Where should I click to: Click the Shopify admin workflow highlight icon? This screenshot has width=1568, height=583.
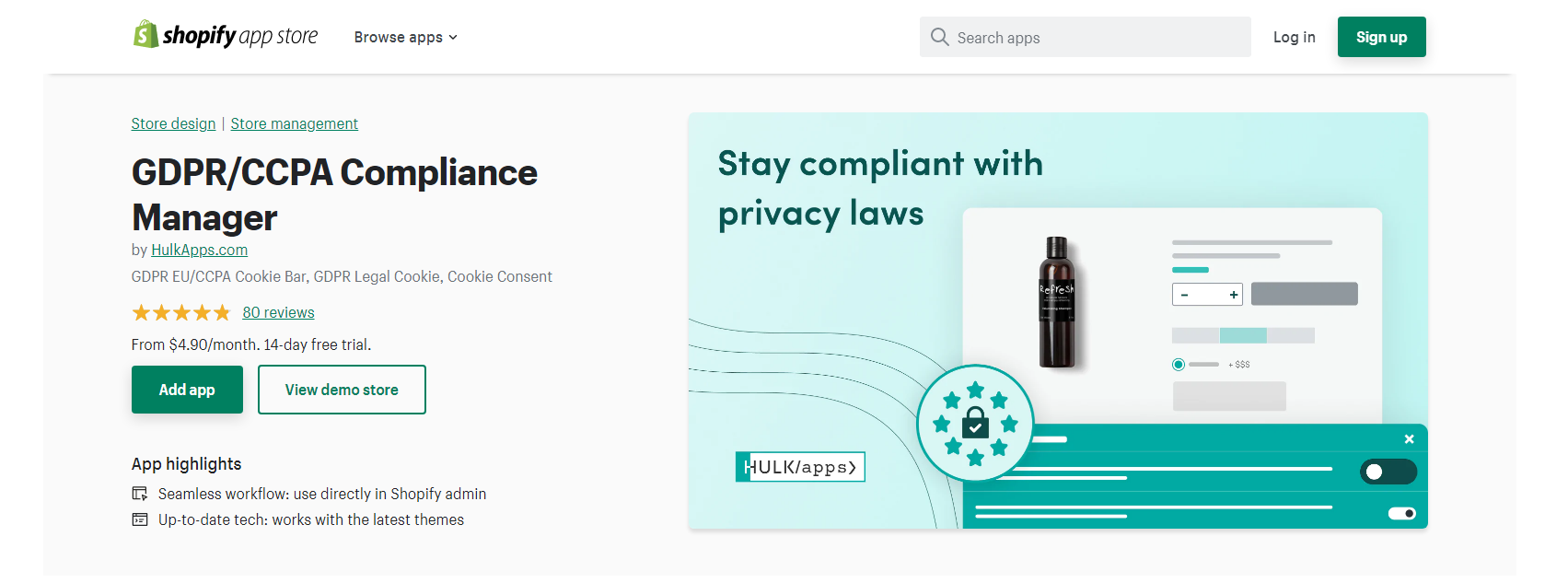(140, 494)
